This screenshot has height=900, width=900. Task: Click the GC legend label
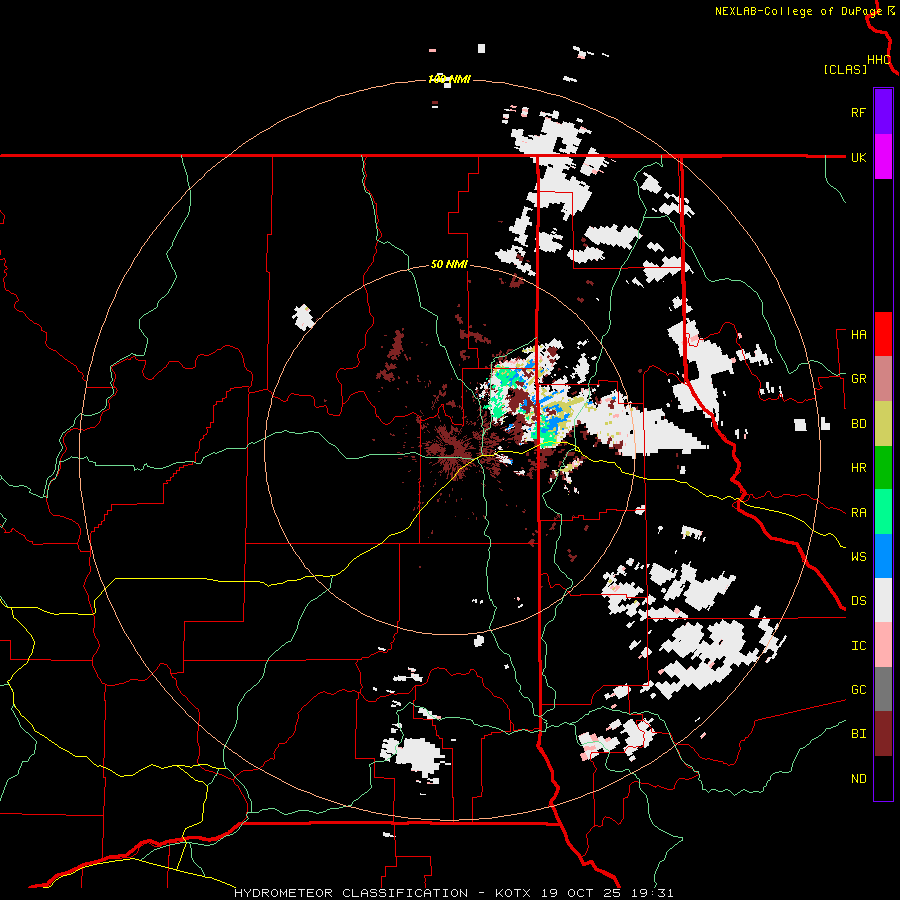(x=858, y=690)
